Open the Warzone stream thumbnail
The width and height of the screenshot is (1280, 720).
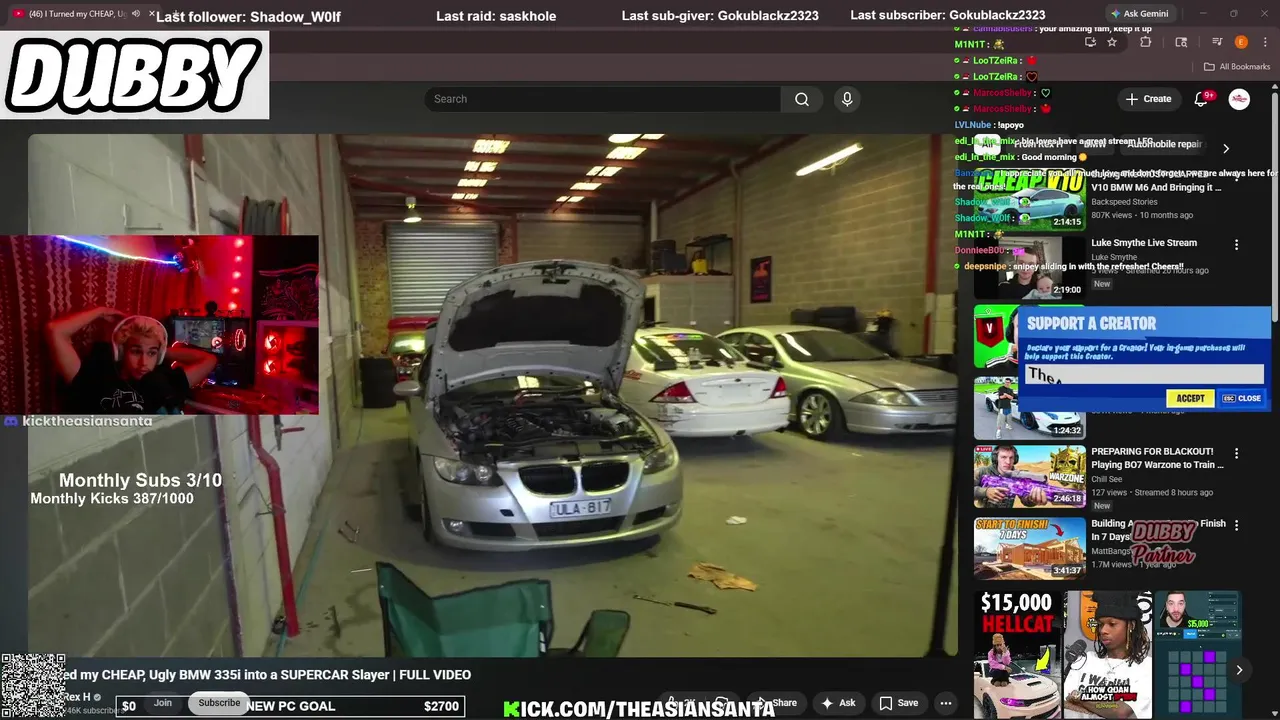(1029, 477)
